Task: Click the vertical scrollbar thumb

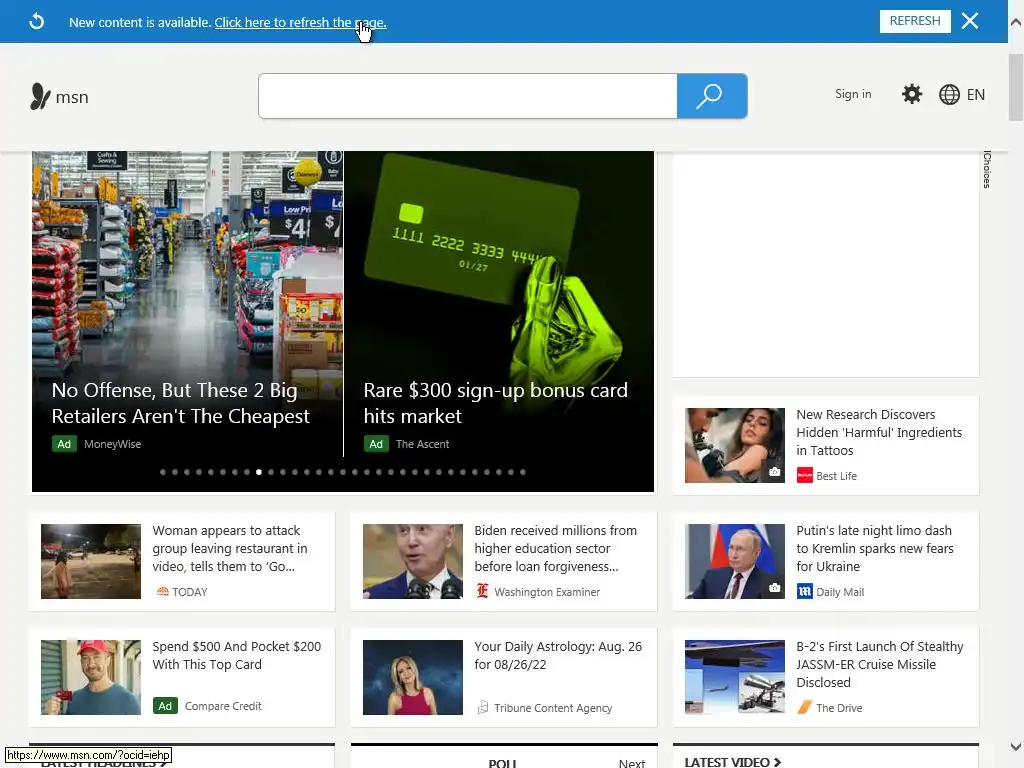Action: point(1016,88)
